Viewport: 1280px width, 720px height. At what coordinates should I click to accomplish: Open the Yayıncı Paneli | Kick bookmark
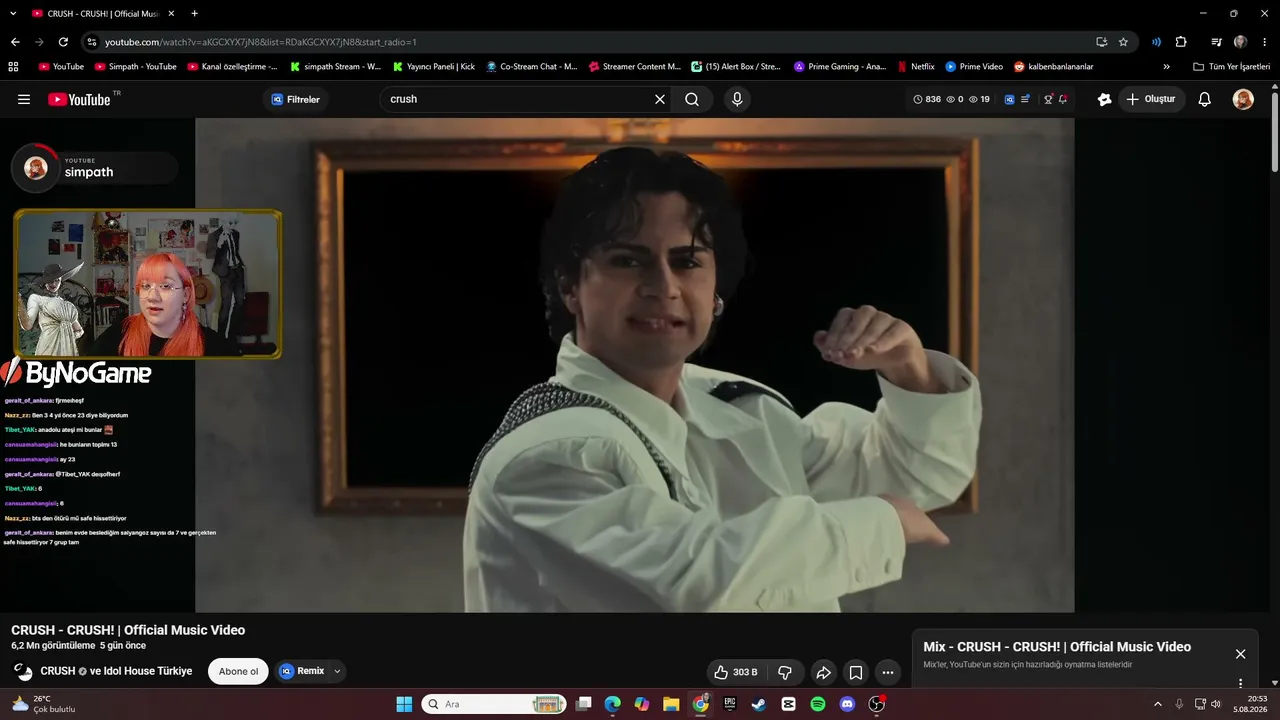coord(433,67)
